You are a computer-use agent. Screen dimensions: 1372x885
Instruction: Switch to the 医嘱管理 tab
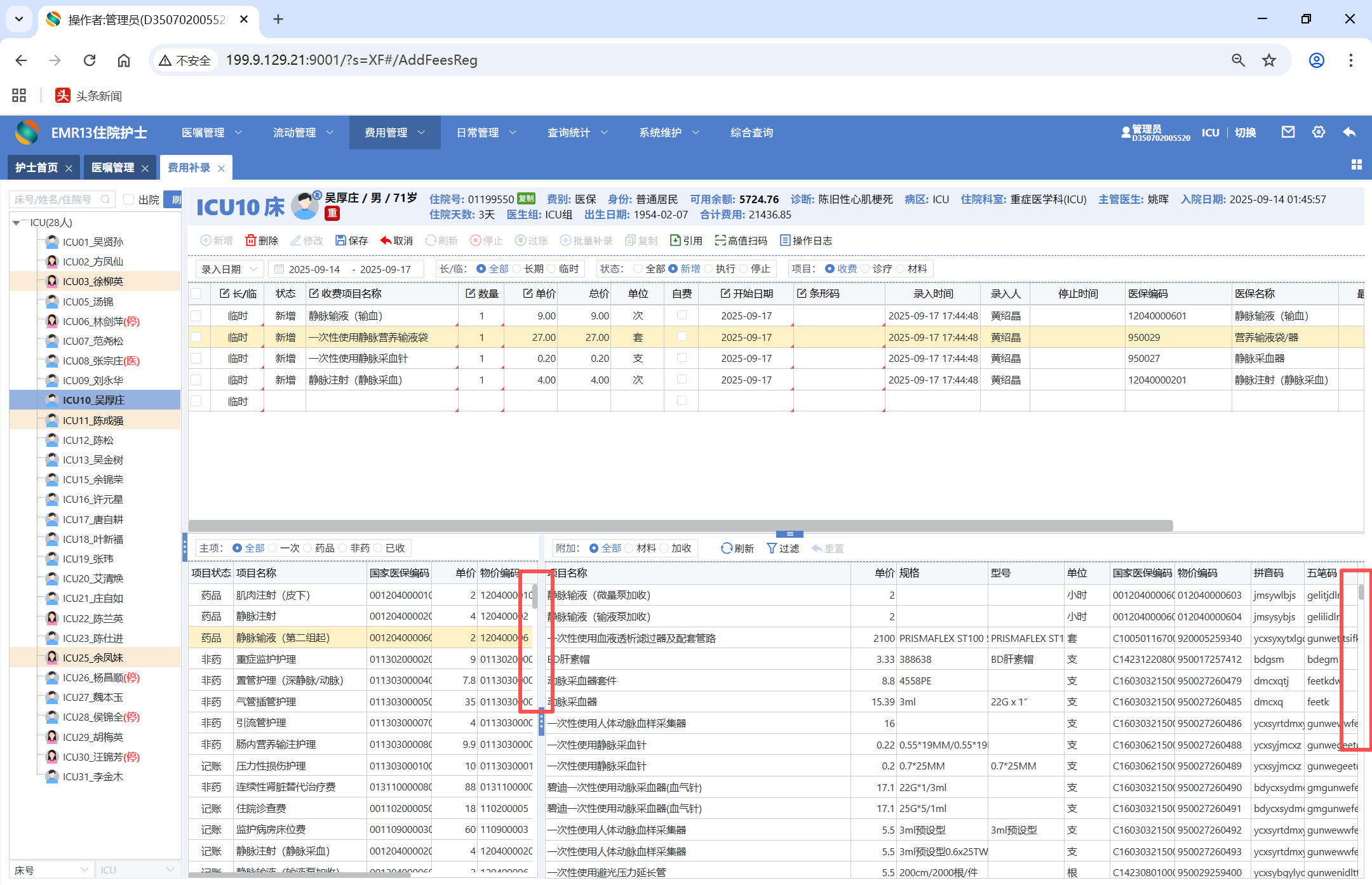[112, 168]
